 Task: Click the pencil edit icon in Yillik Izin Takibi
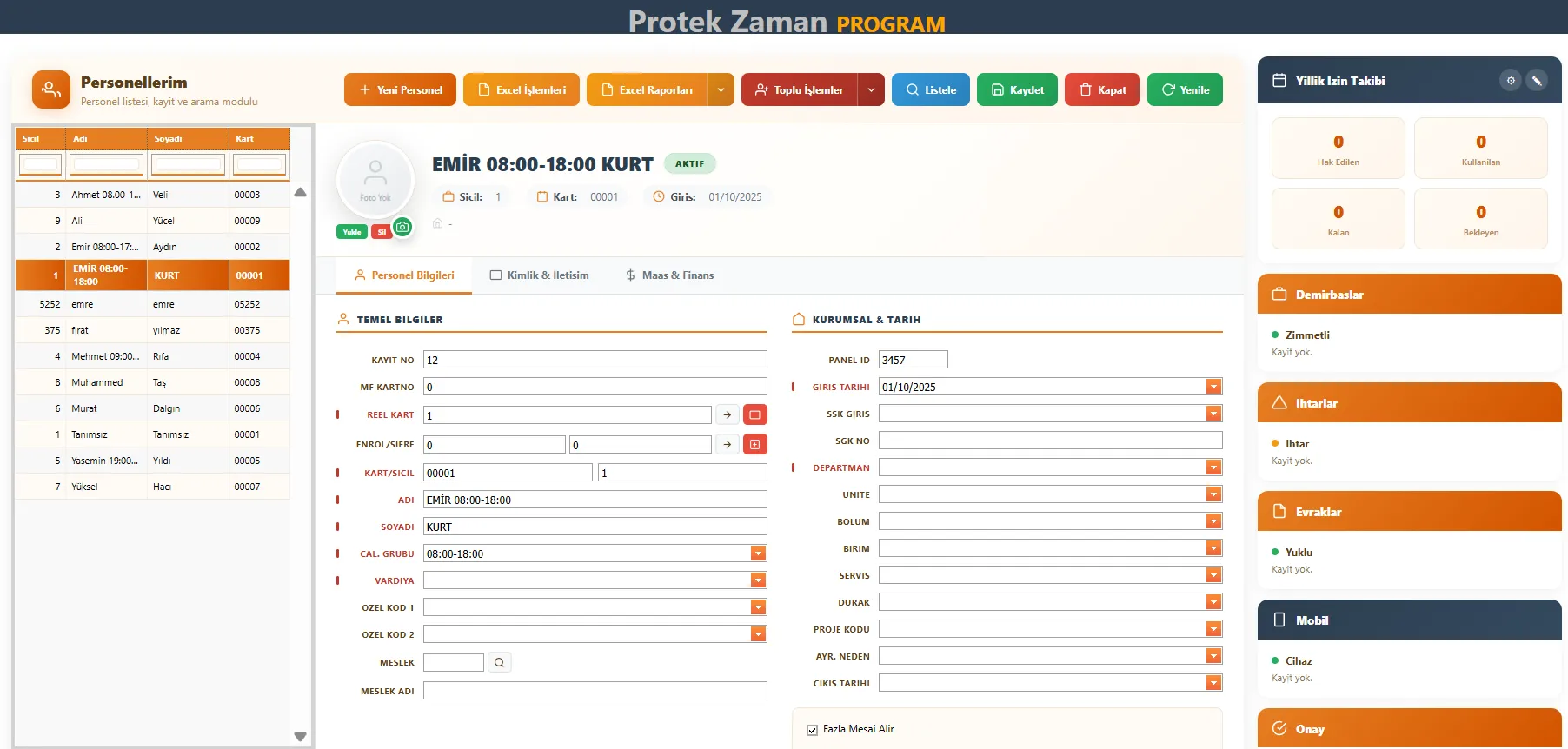[1537, 81]
